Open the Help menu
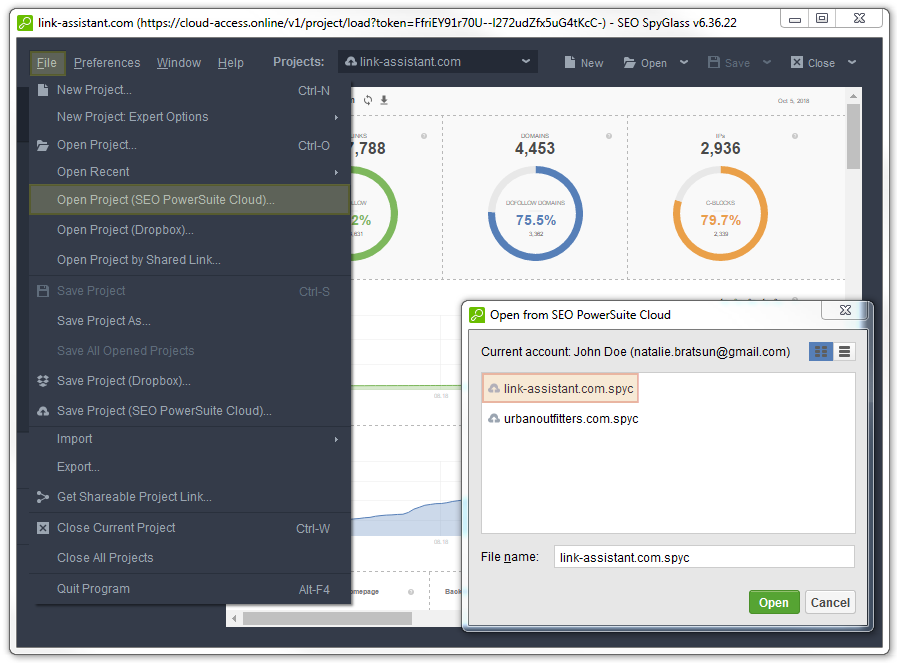 [x=231, y=63]
